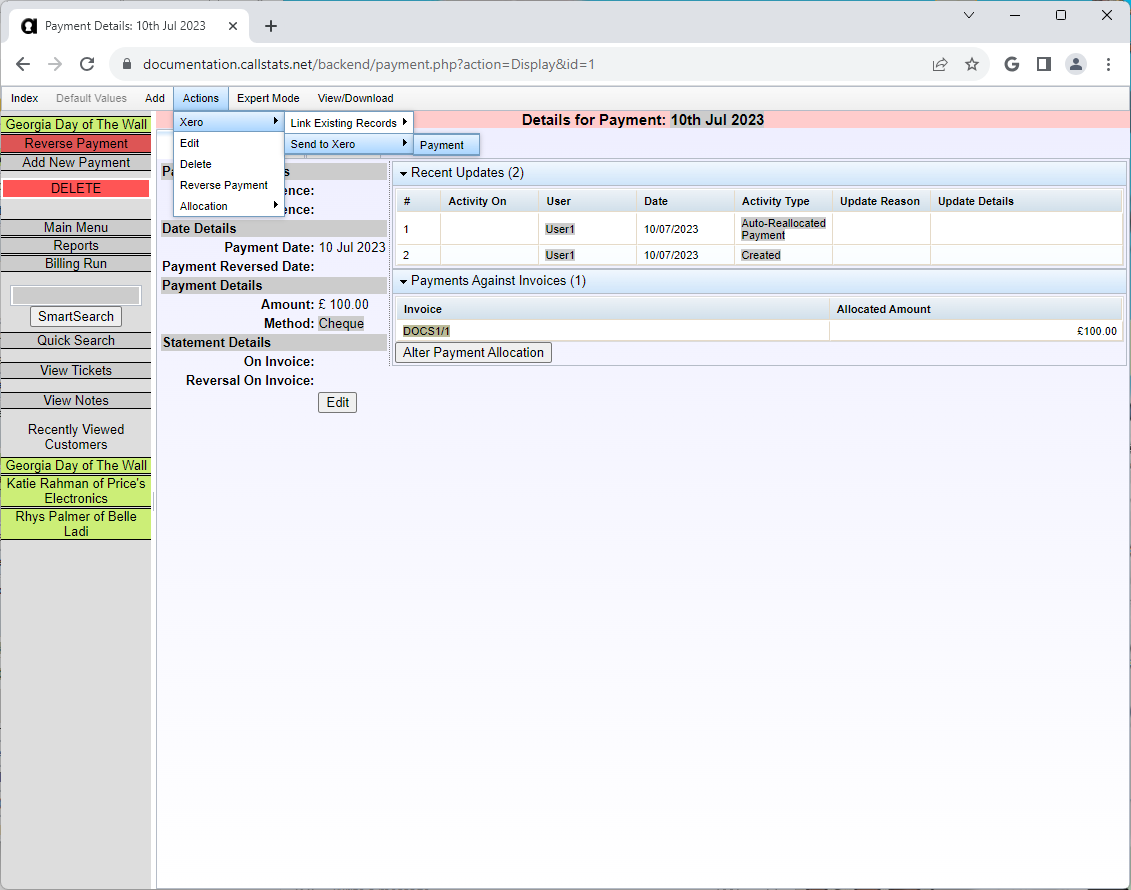Select Payment in Send to Xero submenu
The image size is (1131, 890).
tap(442, 145)
